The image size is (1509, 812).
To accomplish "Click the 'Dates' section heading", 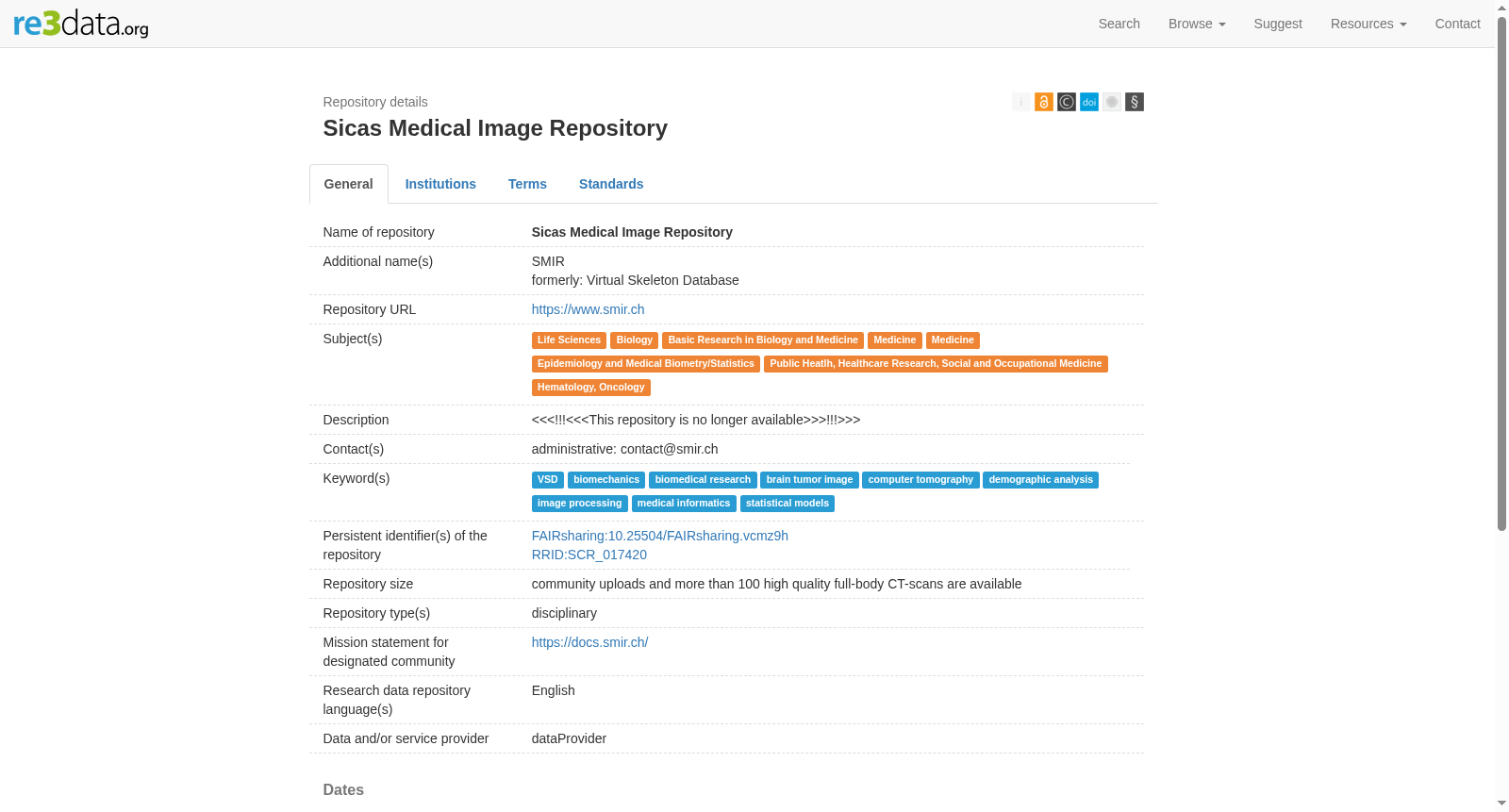I will [343, 790].
